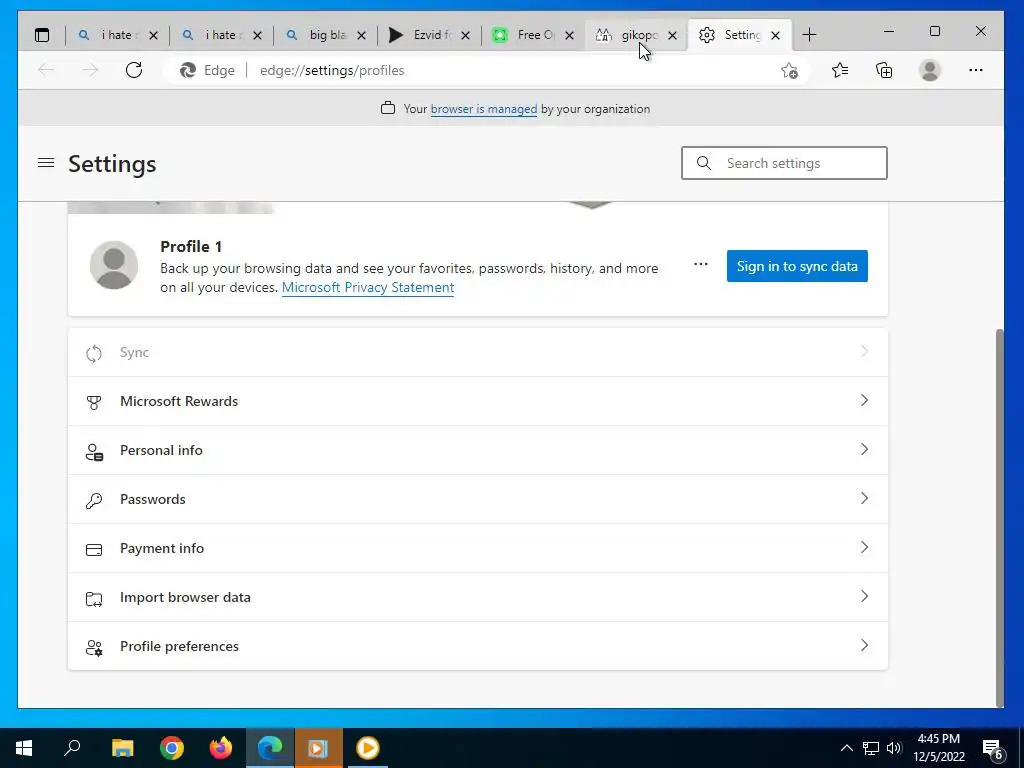Image resolution: width=1024 pixels, height=768 pixels.
Task: Open a new tab with plus button
Action: click(x=809, y=35)
